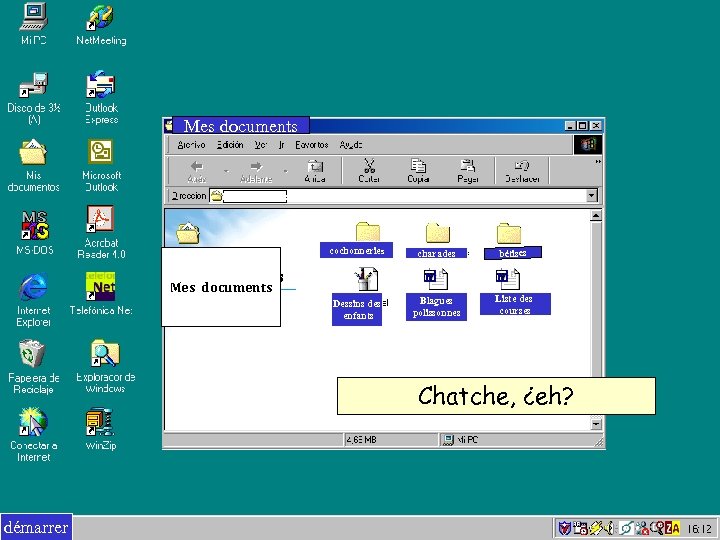Open the Ayuda menu

pyautogui.click(x=351, y=145)
